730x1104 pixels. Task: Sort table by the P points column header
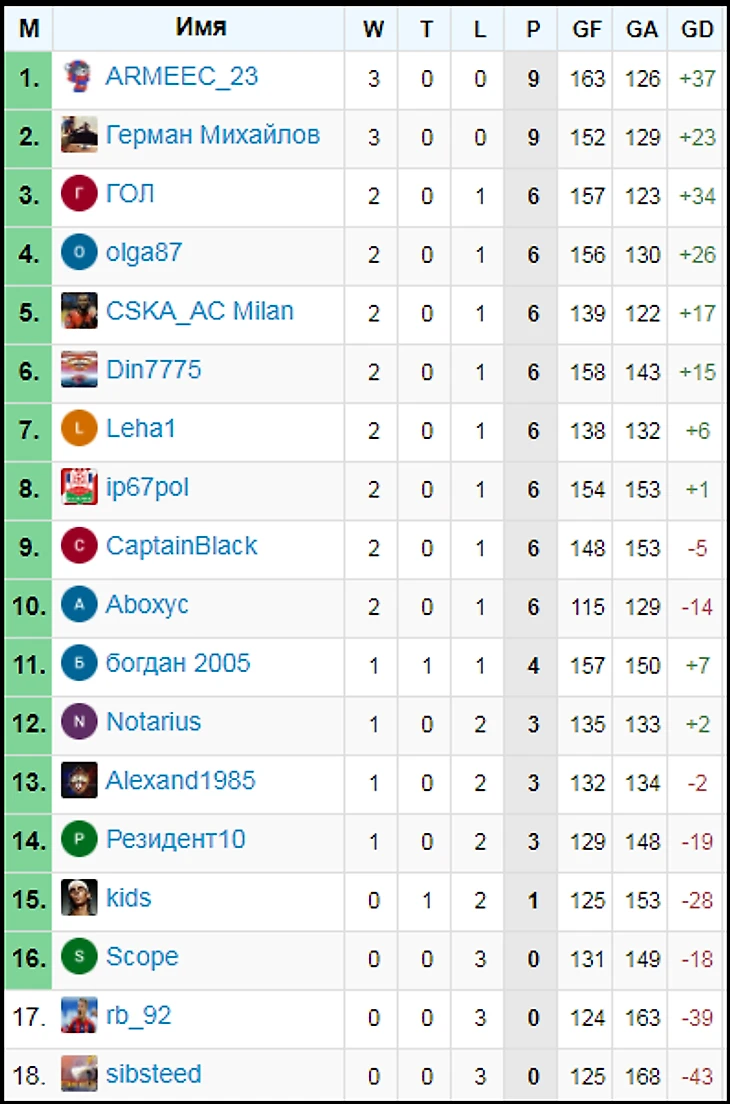pyautogui.click(x=533, y=30)
